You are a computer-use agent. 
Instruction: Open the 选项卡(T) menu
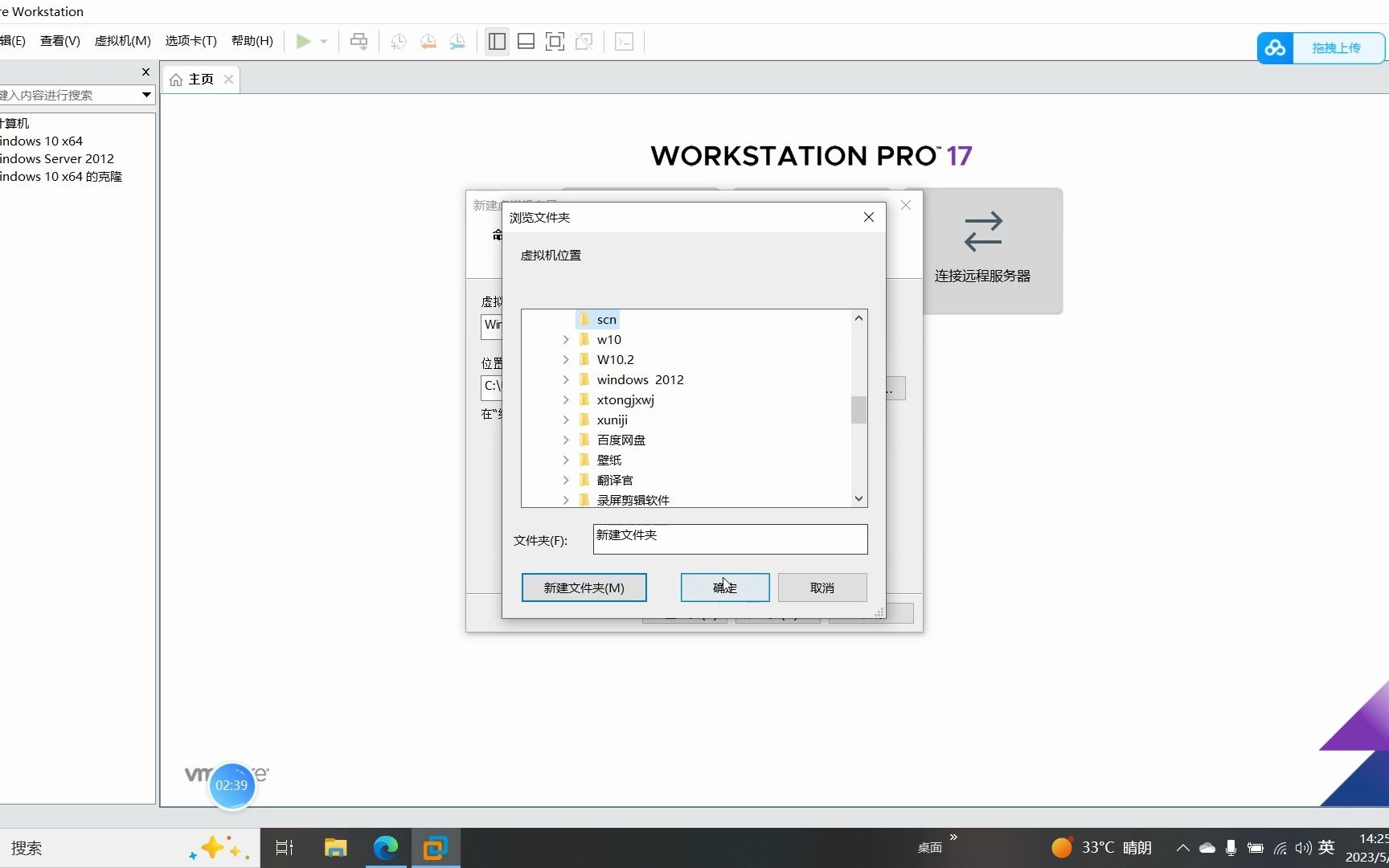point(191,41)
